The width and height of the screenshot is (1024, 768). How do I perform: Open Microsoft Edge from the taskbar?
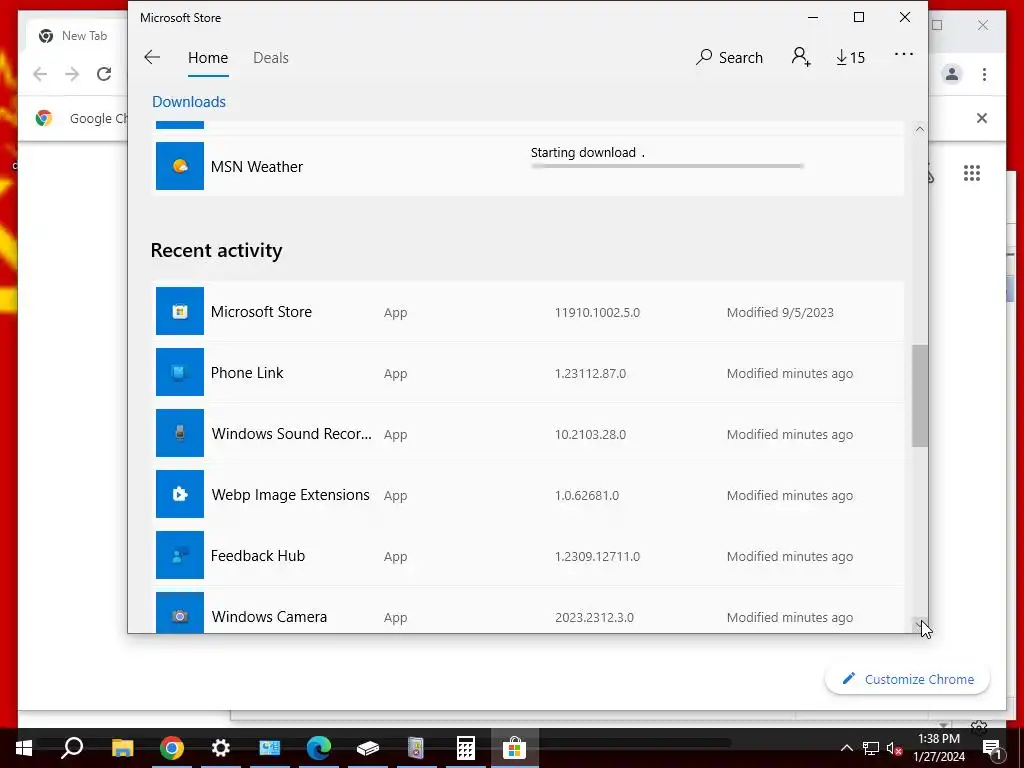point(319,748)
